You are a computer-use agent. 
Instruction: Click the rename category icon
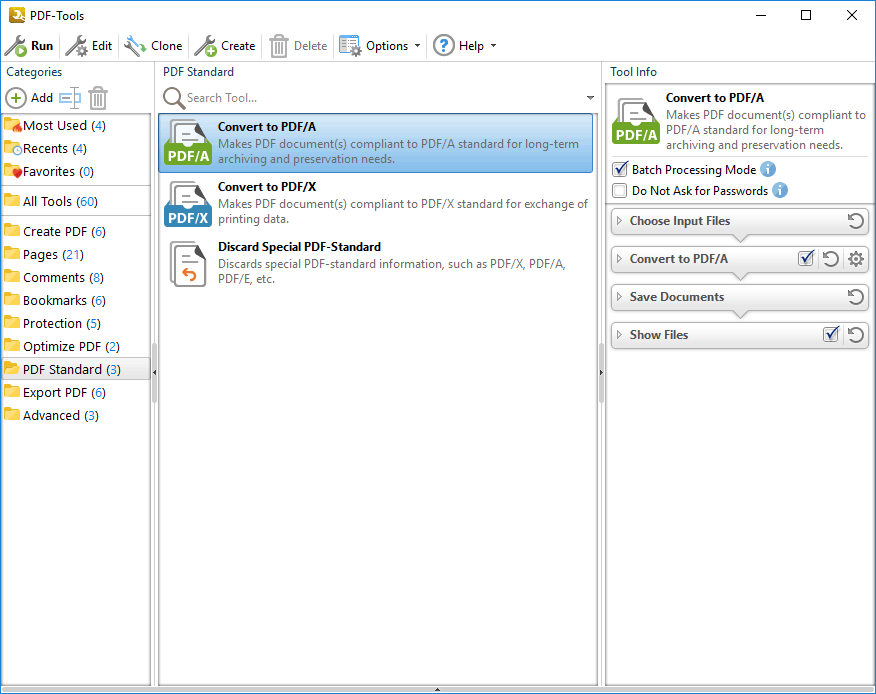click(x=69, y=98)
